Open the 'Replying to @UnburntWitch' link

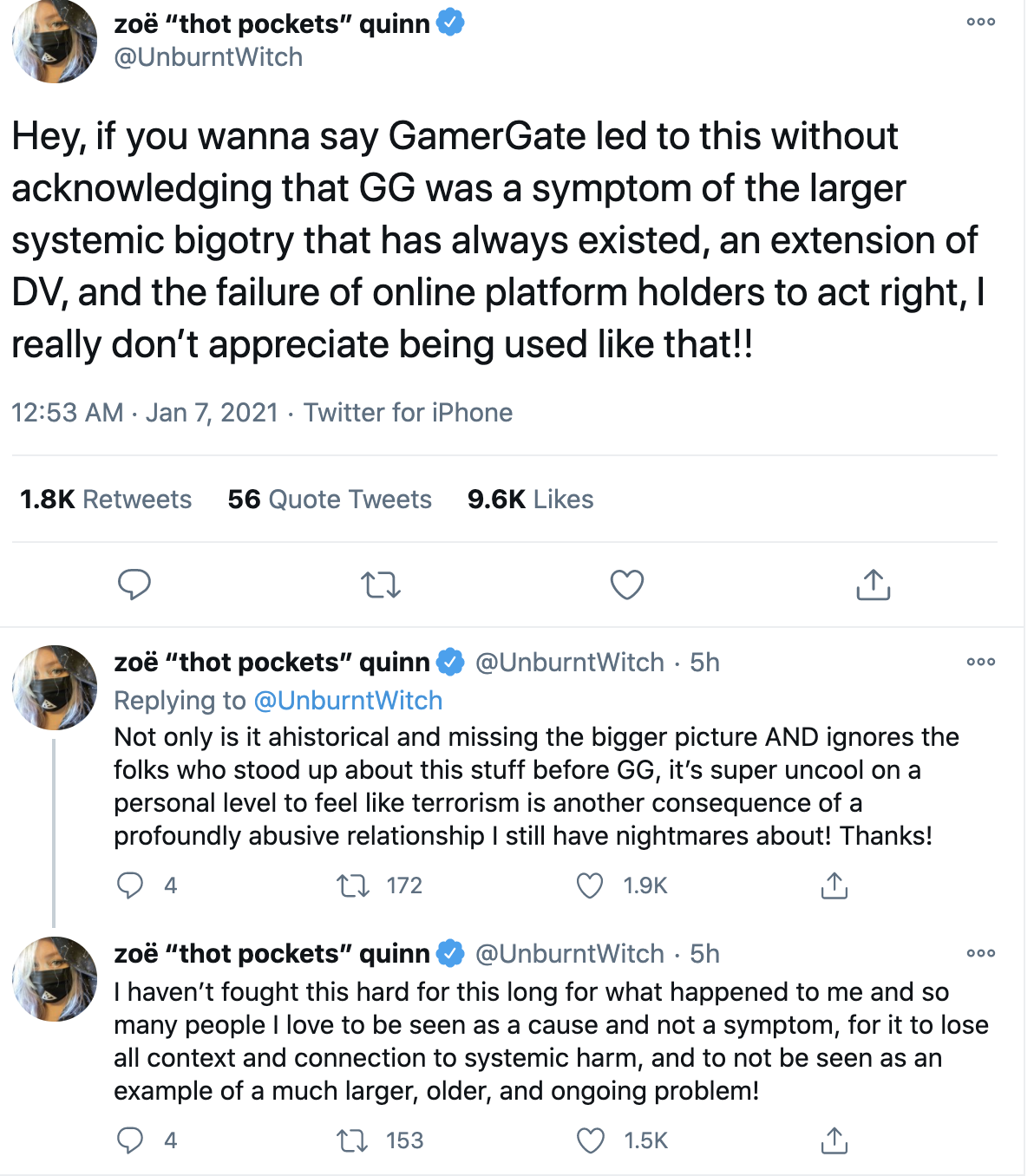[347, 701]
